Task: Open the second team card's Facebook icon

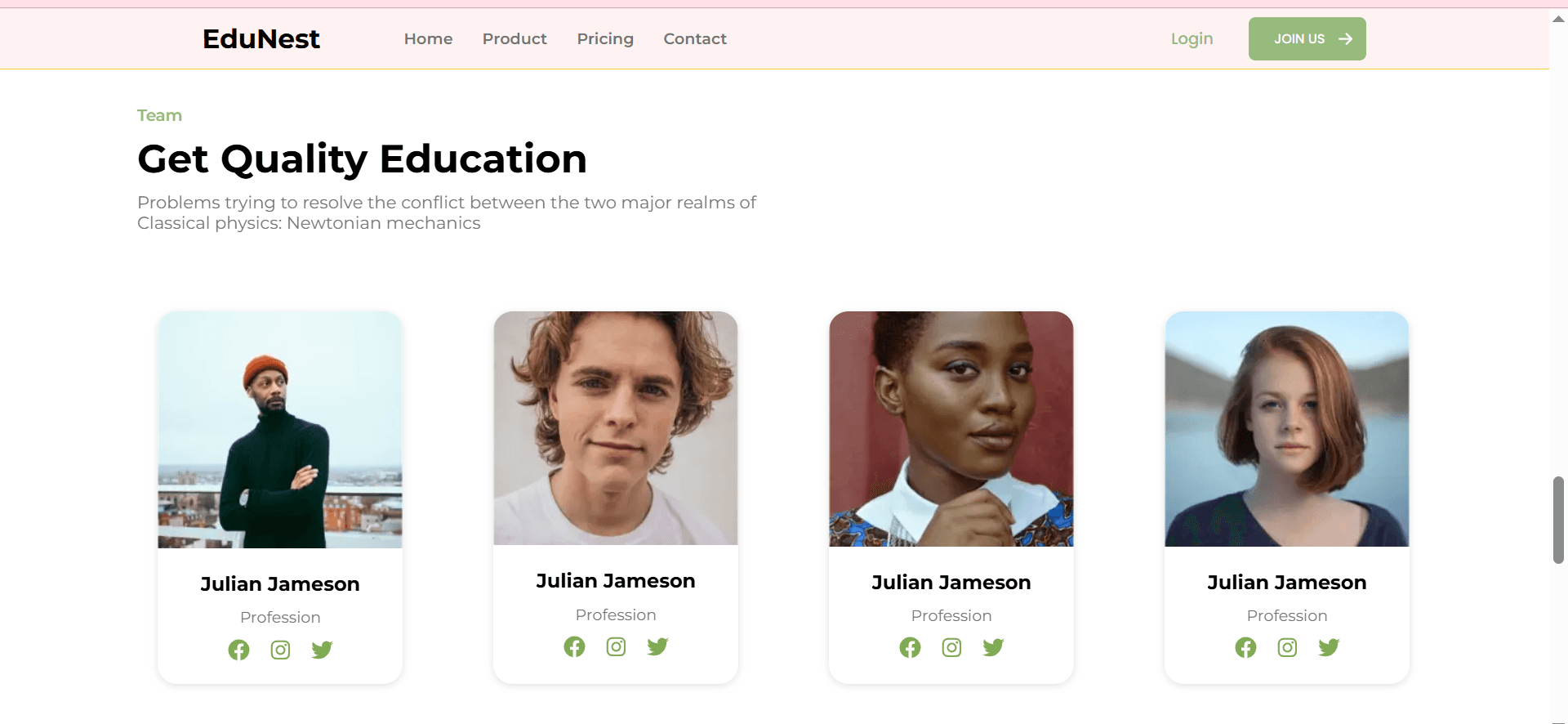Action: (574, 647)
